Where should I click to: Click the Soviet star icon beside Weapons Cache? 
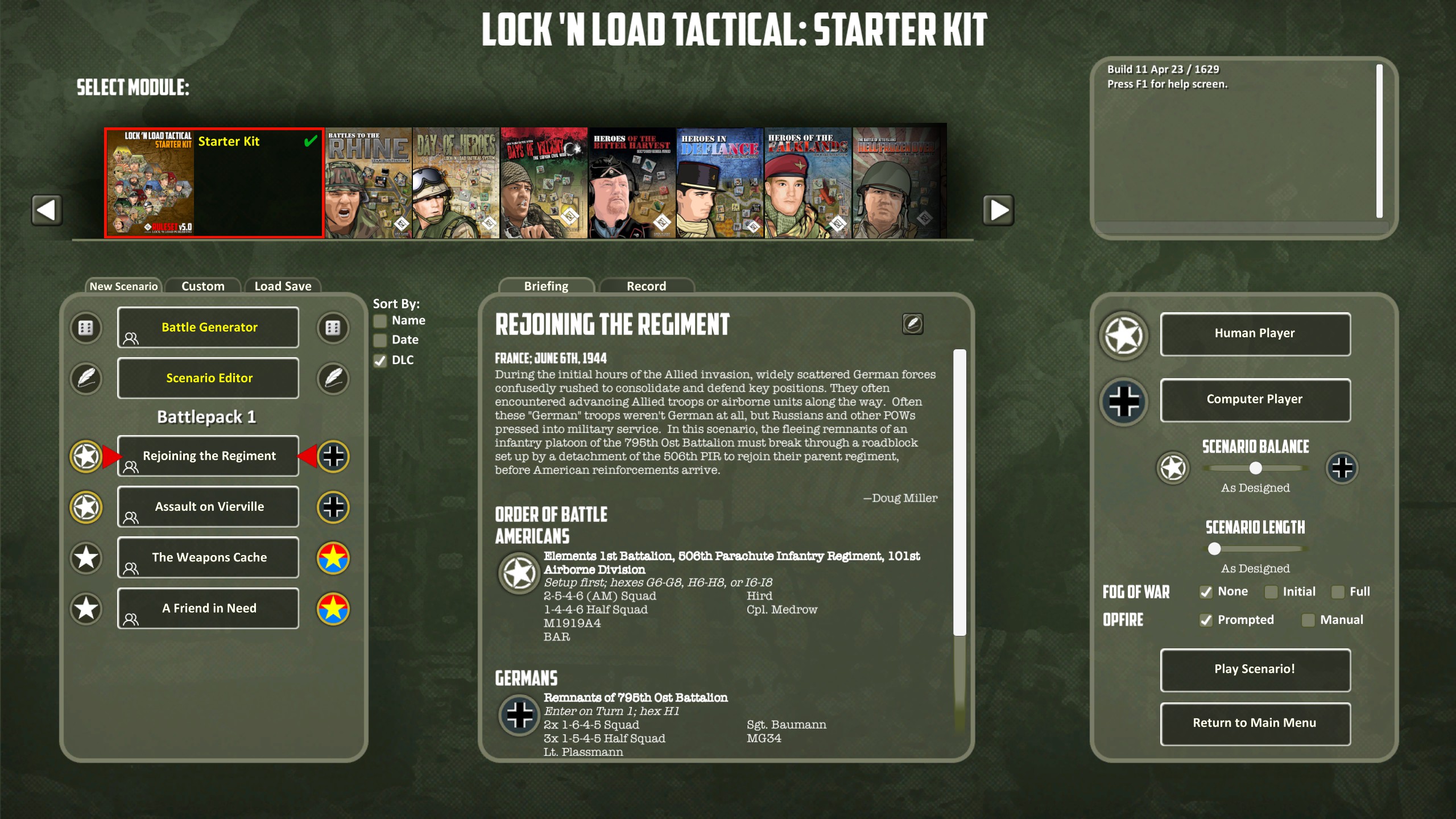click(333, 557)
